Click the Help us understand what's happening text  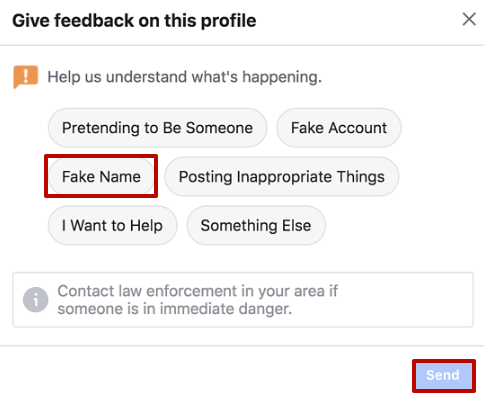coord(184,77)
